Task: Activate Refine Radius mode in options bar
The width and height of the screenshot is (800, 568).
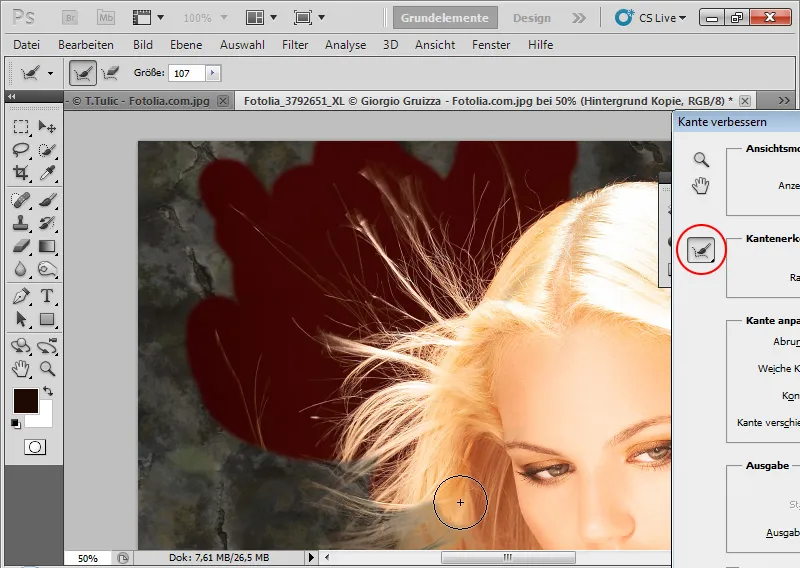Action: (83, 73)
